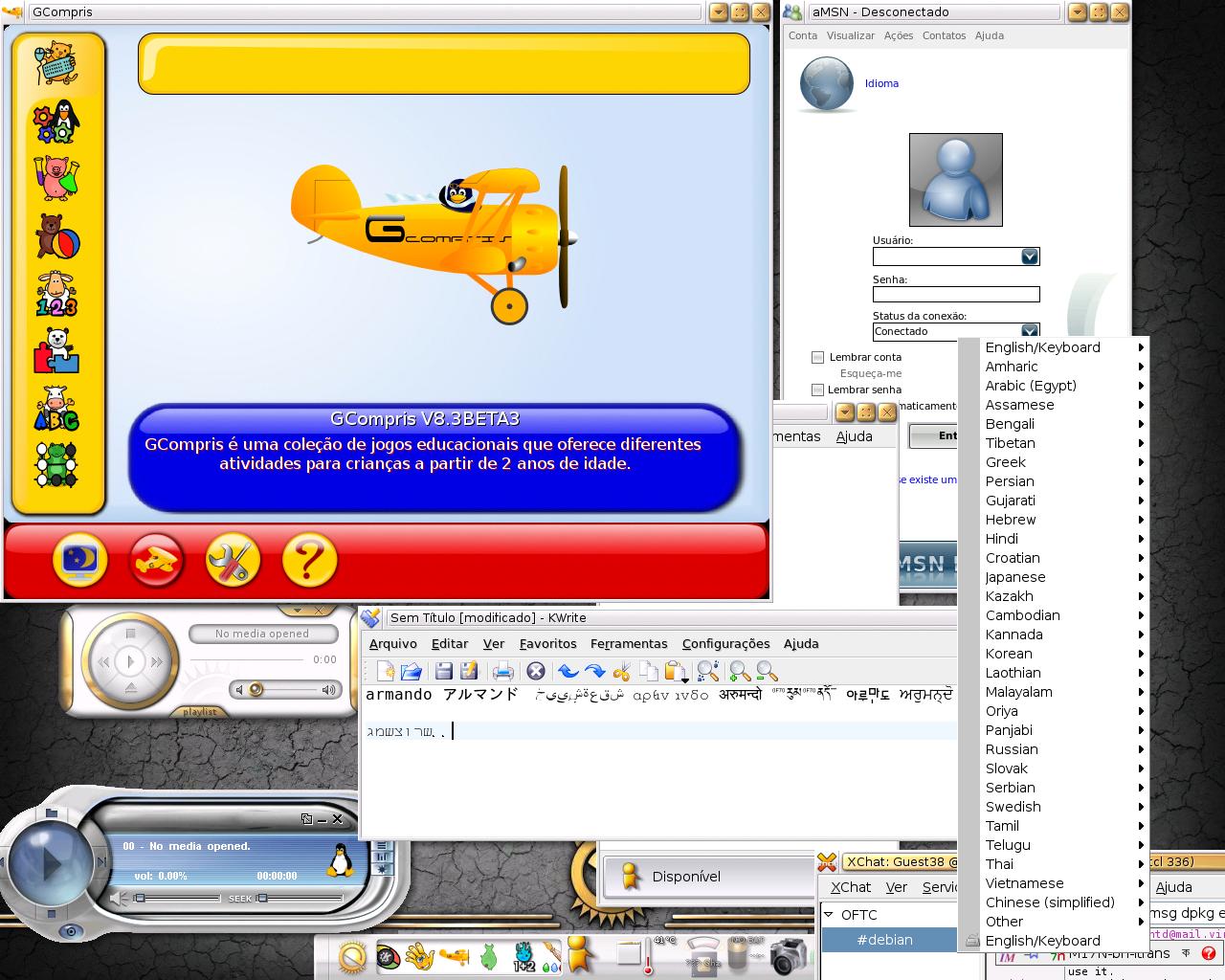The width and height of the screenshot is (1225, 980).
Task: Click the Idioma link in aMSN
Action: pyautogui.click(x=881, y=83)
